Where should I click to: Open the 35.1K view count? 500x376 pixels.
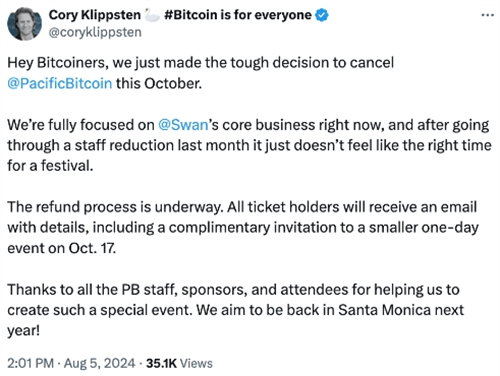[x=161, y=363]
